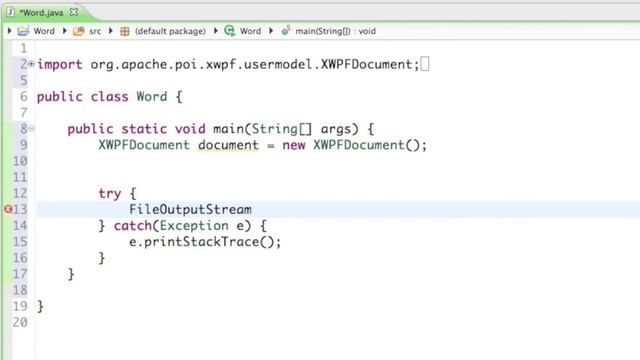Click the args parameter on line 8
The width and height of the screenshot is (640, 360).
point(336,130)
